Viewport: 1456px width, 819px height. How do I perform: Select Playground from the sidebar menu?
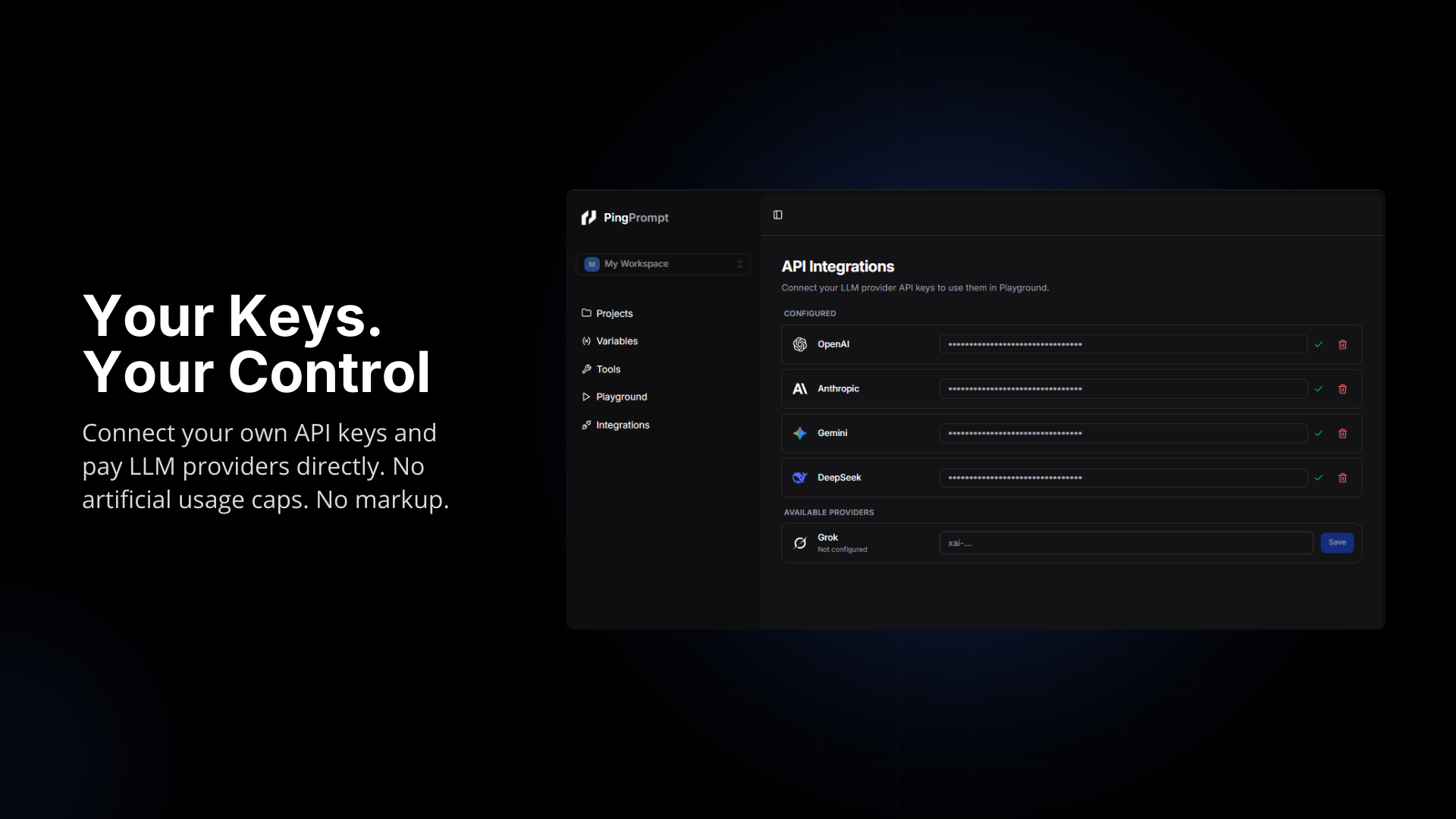[x=620, y=397]
